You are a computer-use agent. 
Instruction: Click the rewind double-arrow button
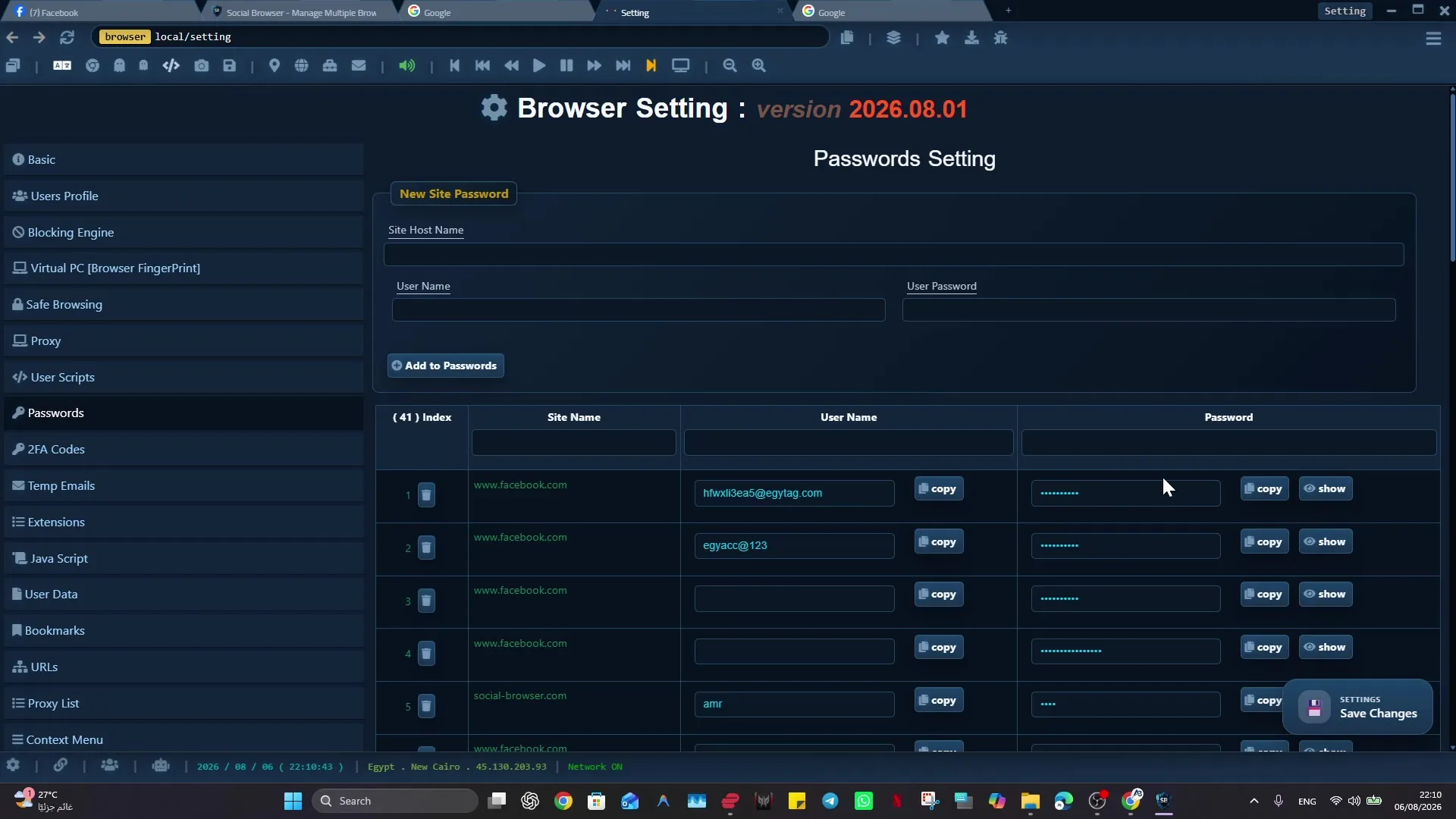click(512, 65)
